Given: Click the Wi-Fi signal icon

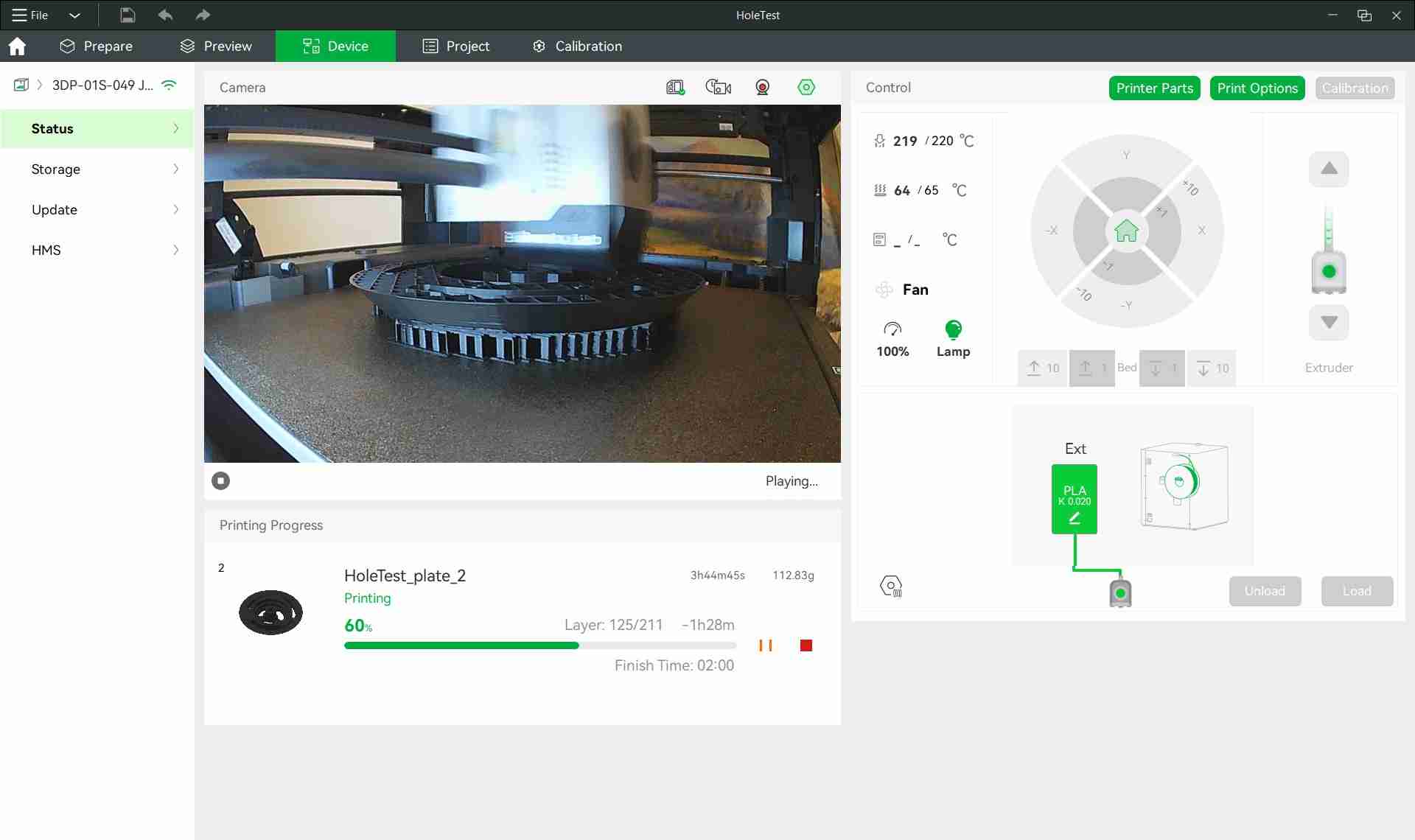Looking at the screenshot, I should coord(169,85).
